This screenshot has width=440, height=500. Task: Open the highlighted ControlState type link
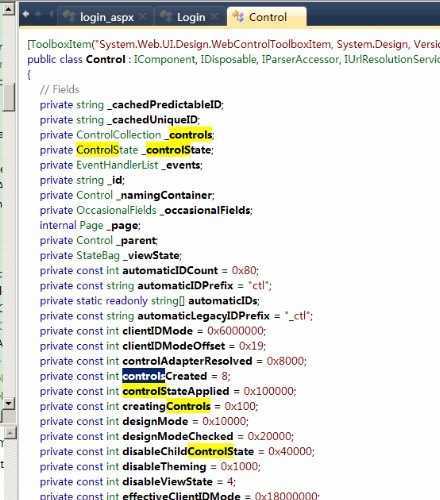[x=107, y=150]
